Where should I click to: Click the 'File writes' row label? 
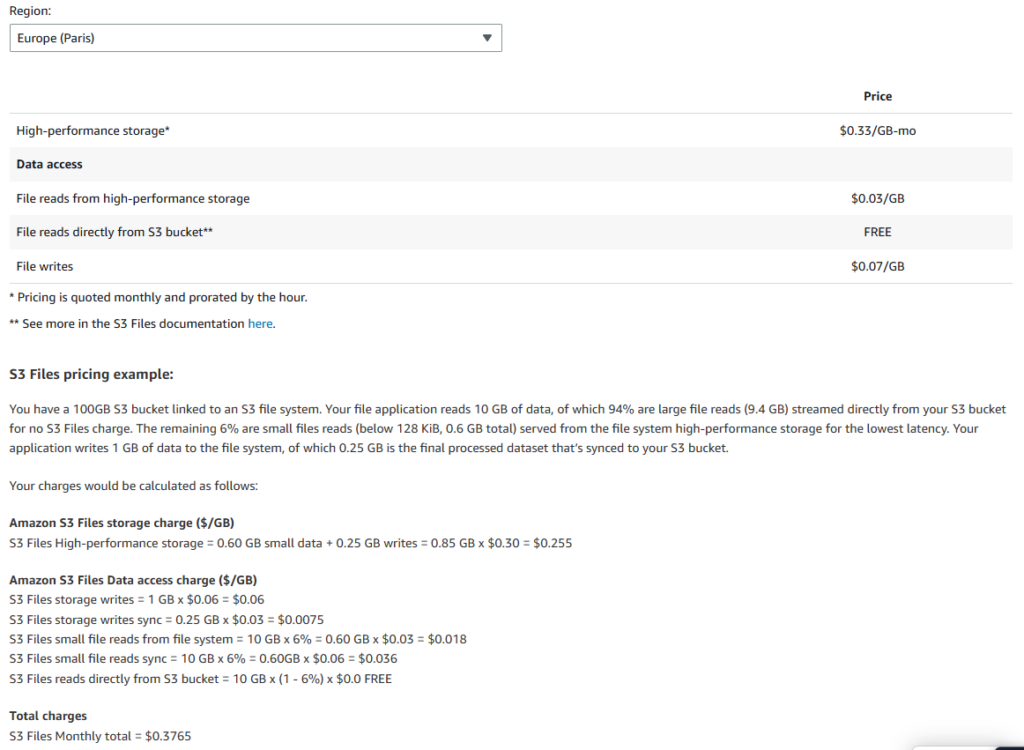[x=44, y=266]
